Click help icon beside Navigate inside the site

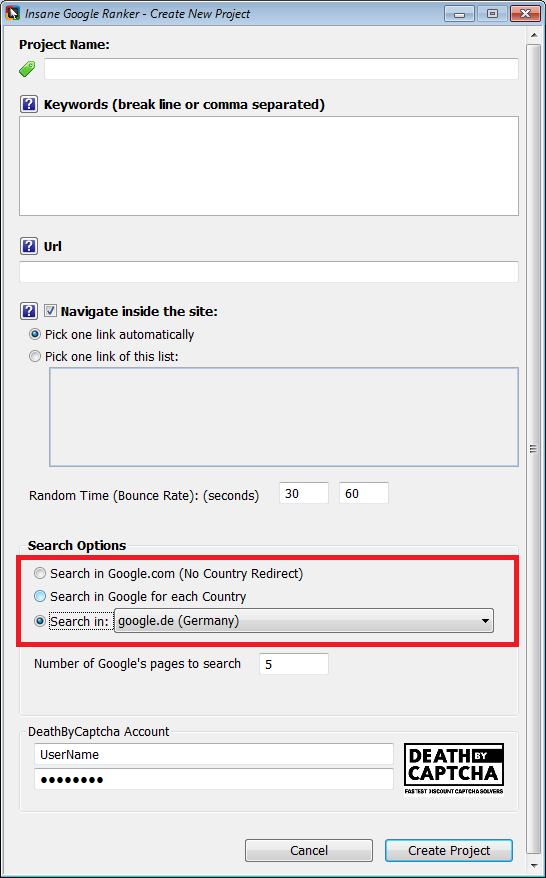[29, 311]
